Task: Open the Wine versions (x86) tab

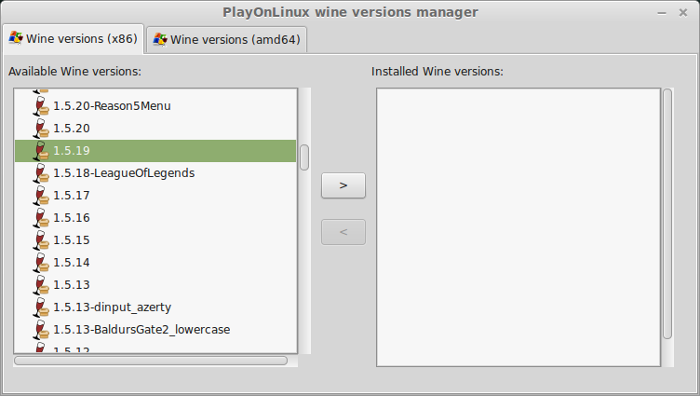Action: coord(73,38)
